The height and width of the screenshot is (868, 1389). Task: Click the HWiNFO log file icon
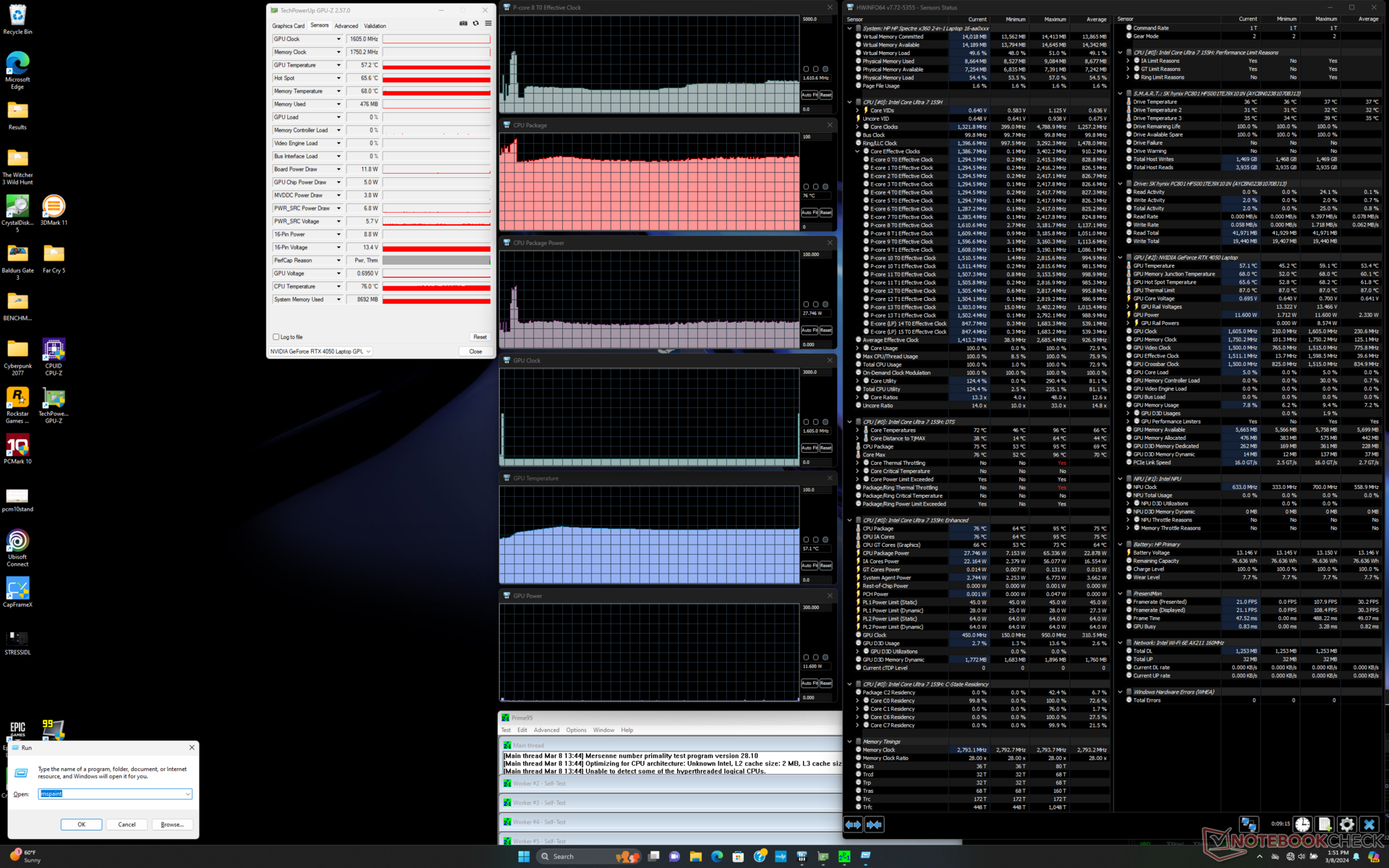point(1324,825)
